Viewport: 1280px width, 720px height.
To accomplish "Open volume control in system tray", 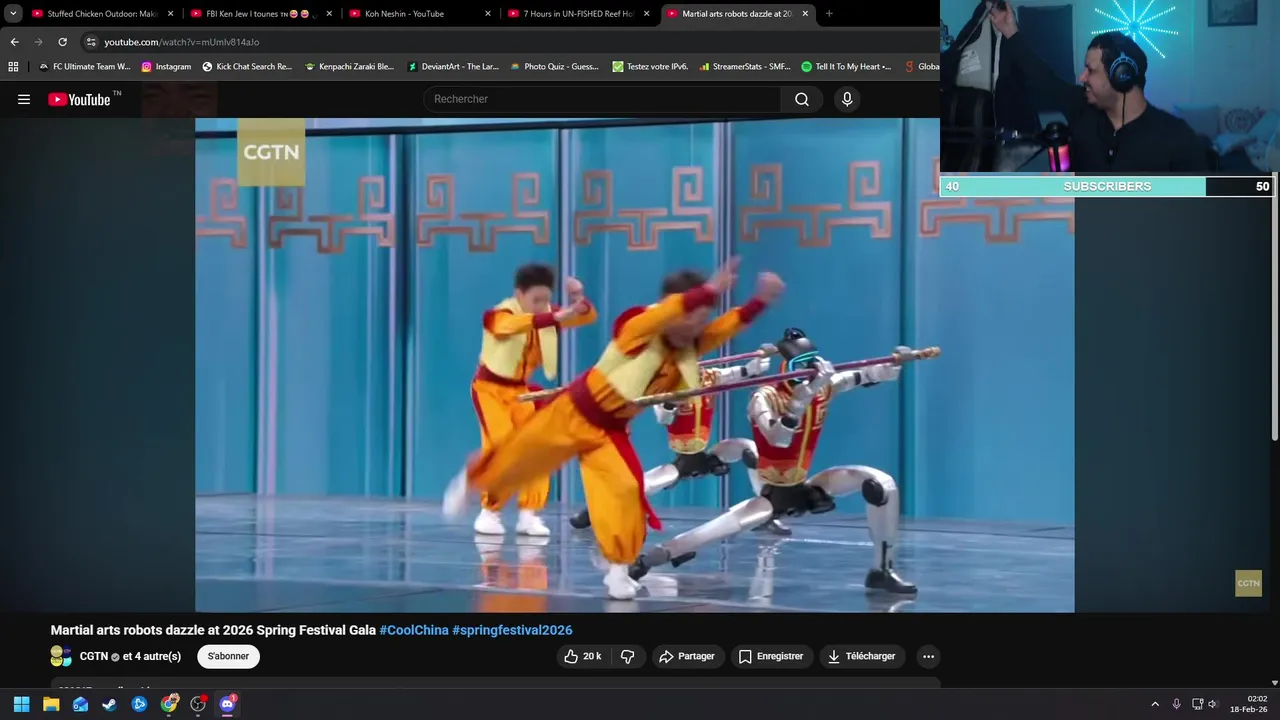I will (1213, 704).
